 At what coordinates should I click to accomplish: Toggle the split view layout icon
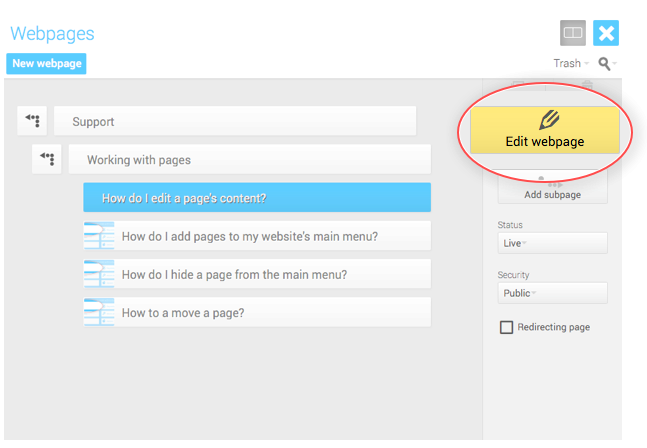(x=573, y=33)
